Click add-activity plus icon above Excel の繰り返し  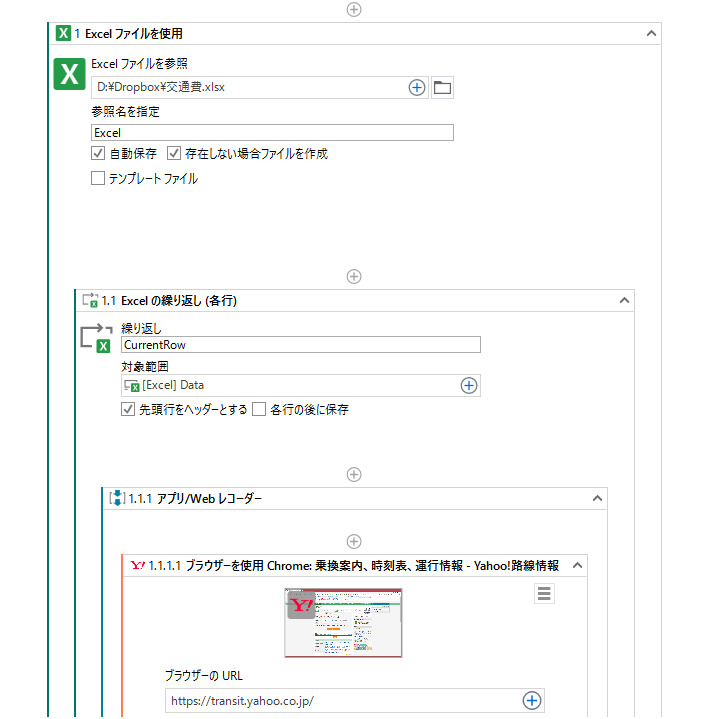(353, 276)
